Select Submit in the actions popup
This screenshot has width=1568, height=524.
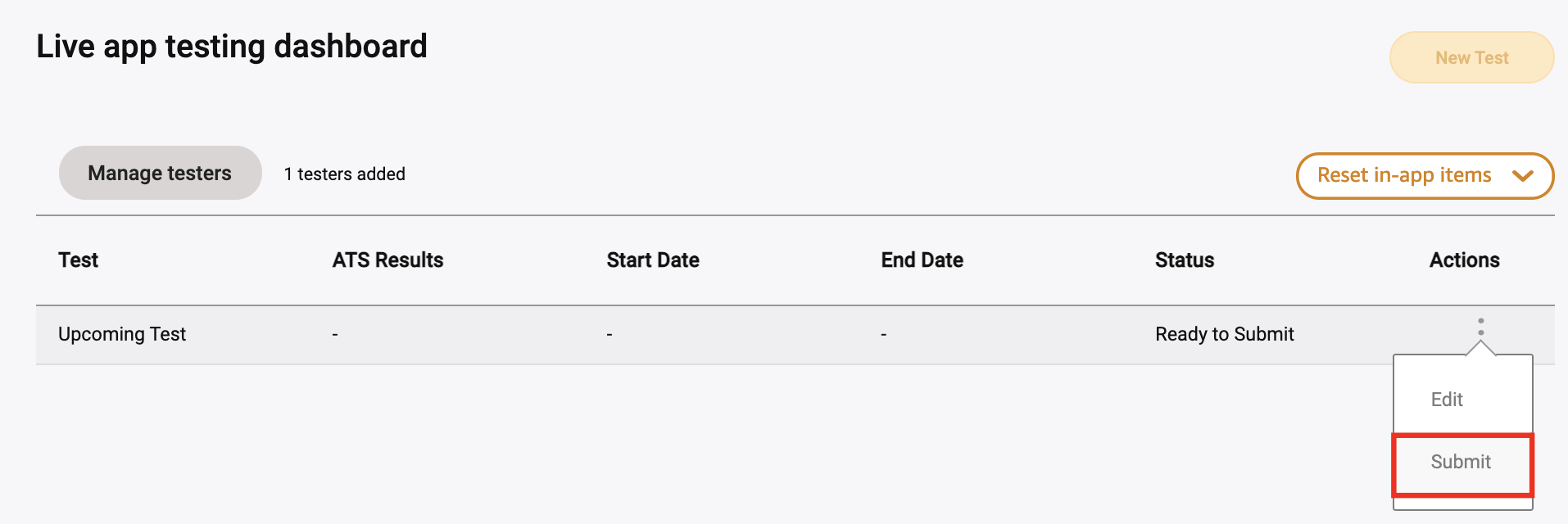click(x=1461, y=462)
